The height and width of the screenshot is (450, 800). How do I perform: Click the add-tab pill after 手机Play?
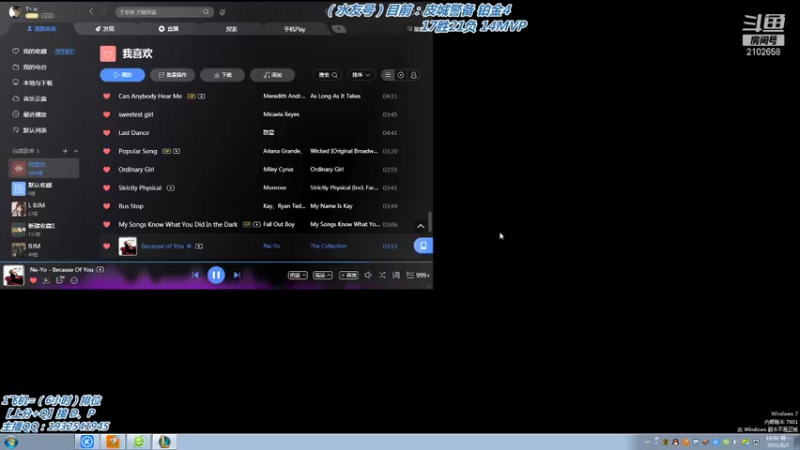(339, 29)
